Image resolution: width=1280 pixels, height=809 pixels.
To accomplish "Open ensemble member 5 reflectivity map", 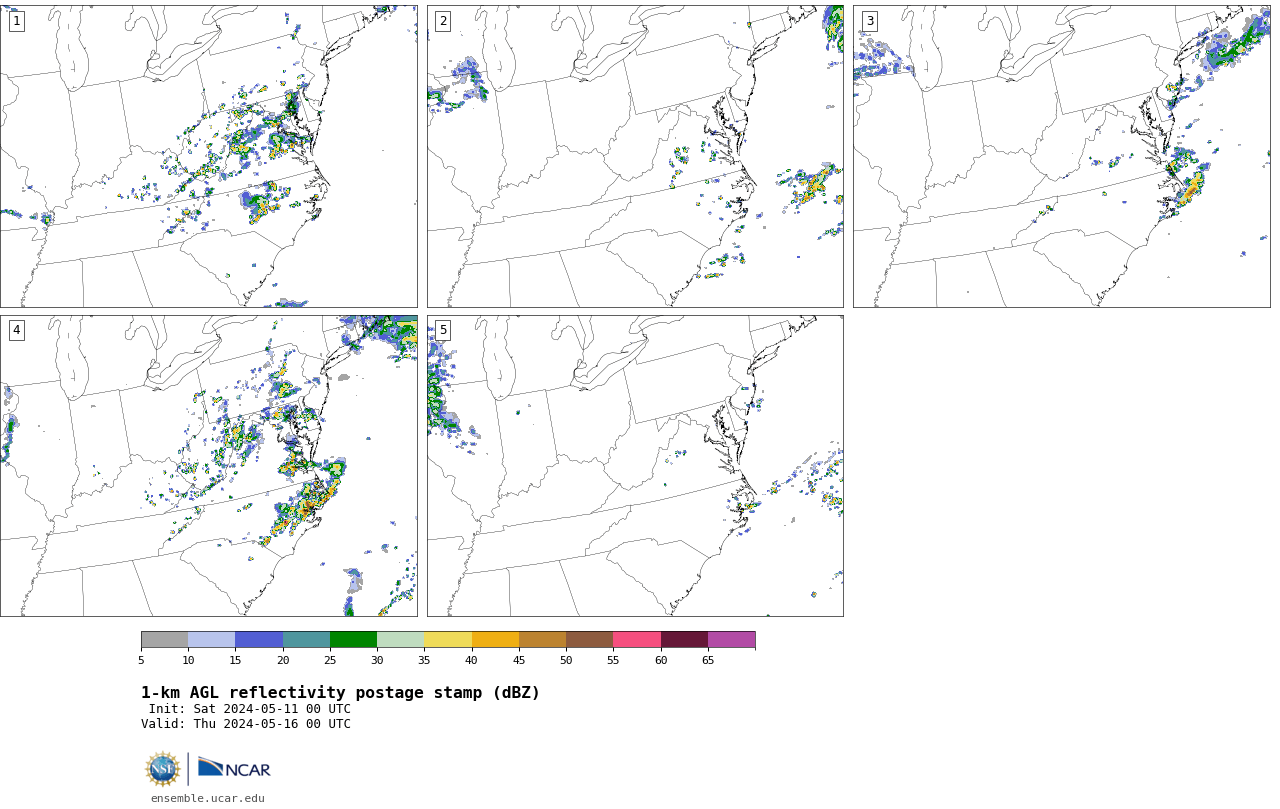I will (x=635, y=466).
